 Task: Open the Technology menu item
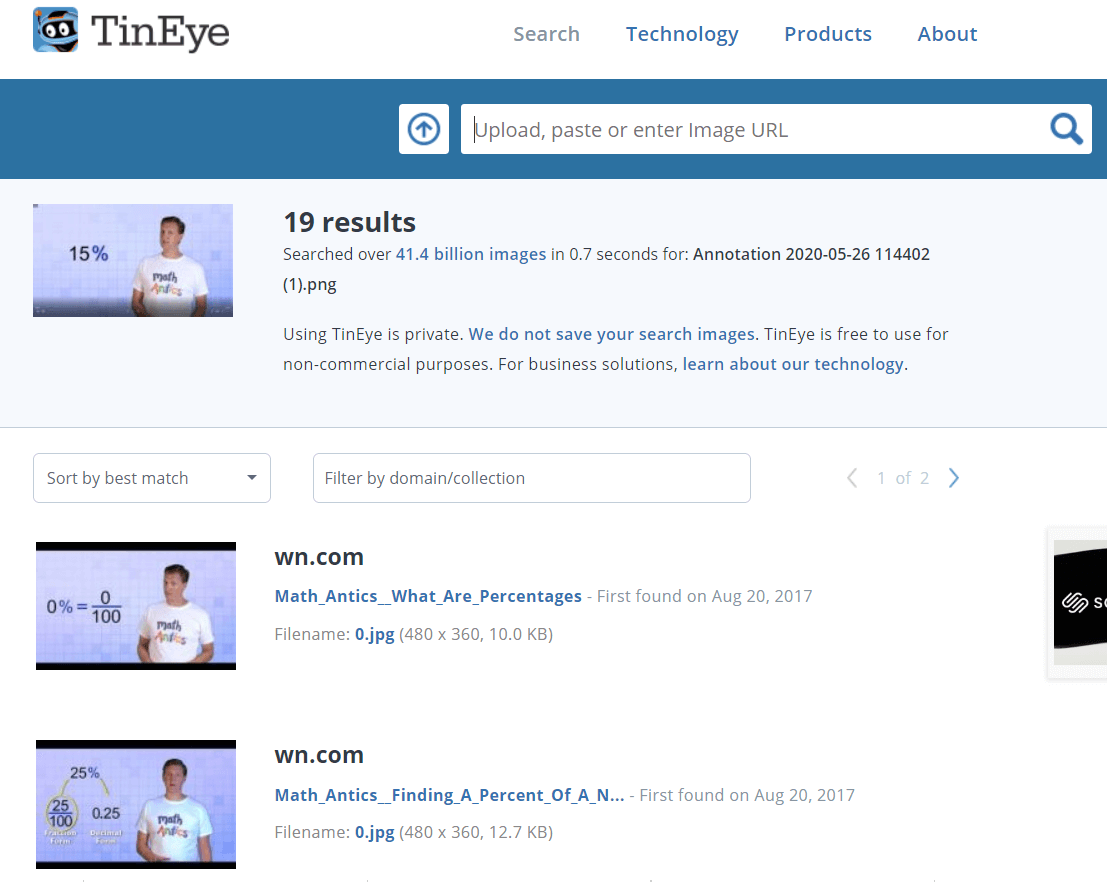[682, 34]
